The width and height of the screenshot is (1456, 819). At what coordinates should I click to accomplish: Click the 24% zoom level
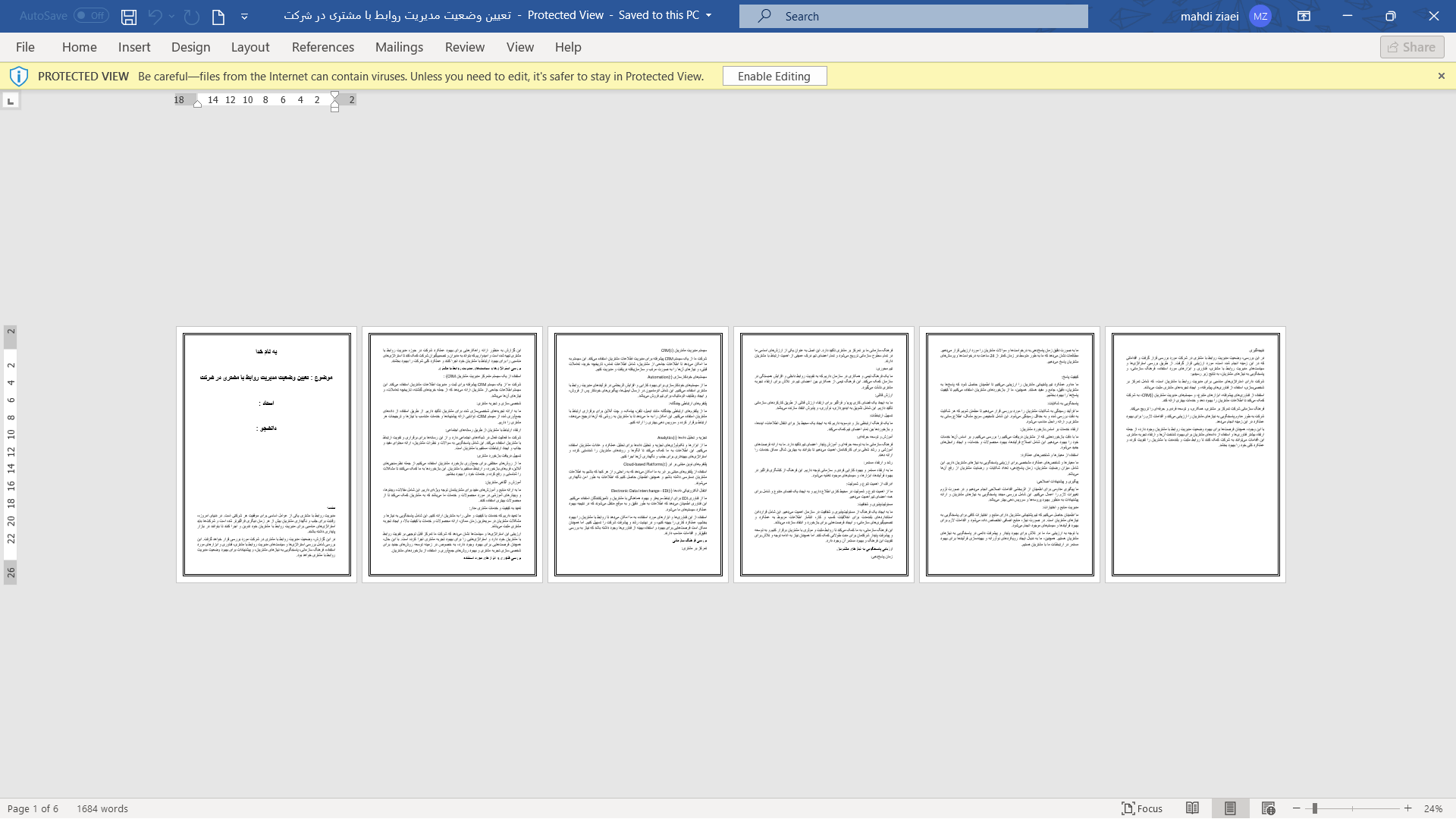[1433, 808]
